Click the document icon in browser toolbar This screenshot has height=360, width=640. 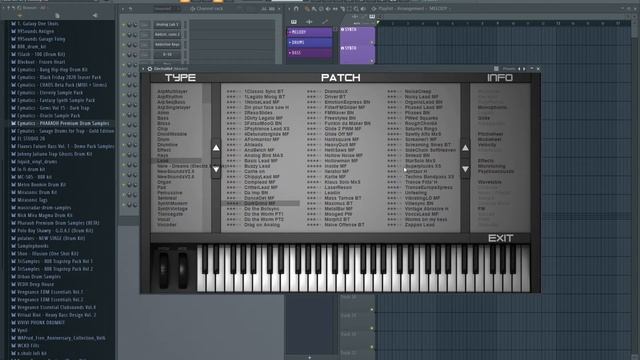click(x=57, y=16)
